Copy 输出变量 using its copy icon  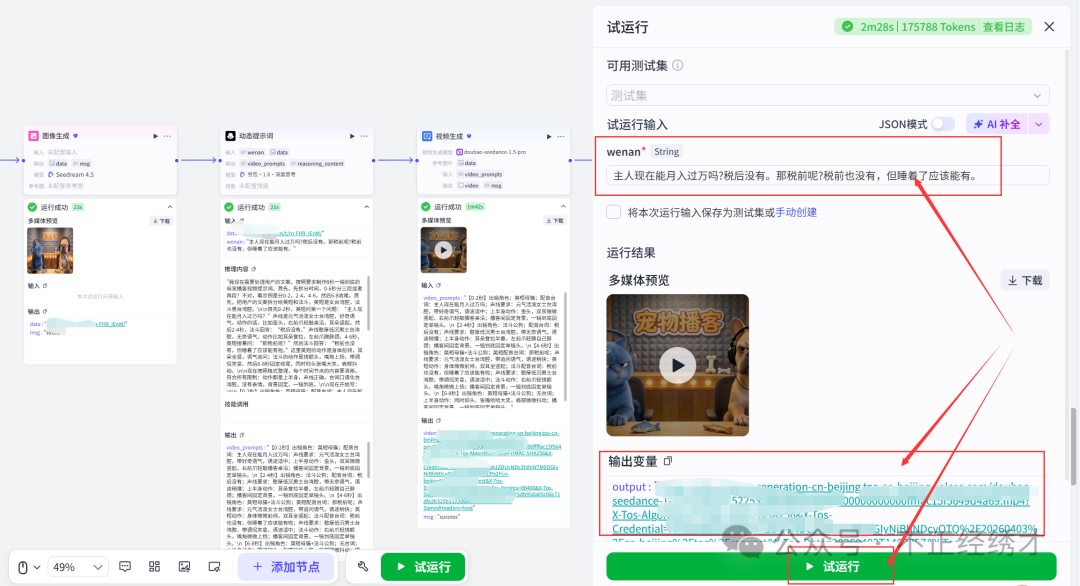tap(668, 459)
